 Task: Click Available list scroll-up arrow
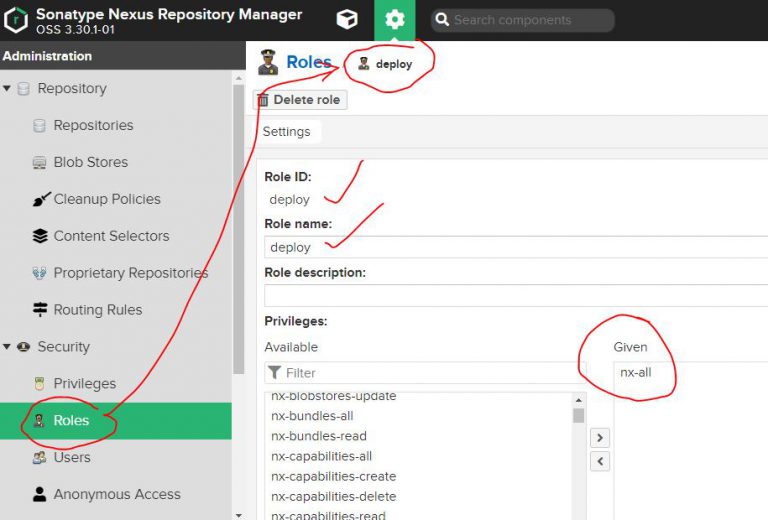point(578,400)
